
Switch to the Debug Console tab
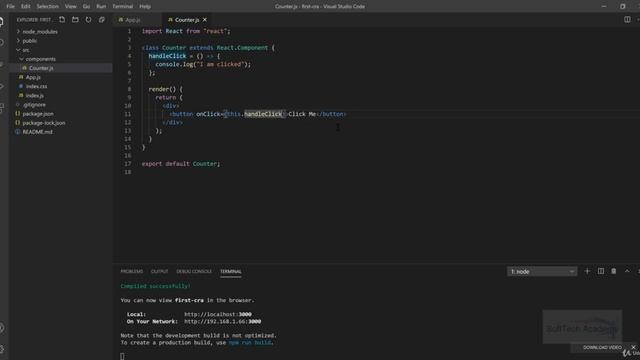194,271
